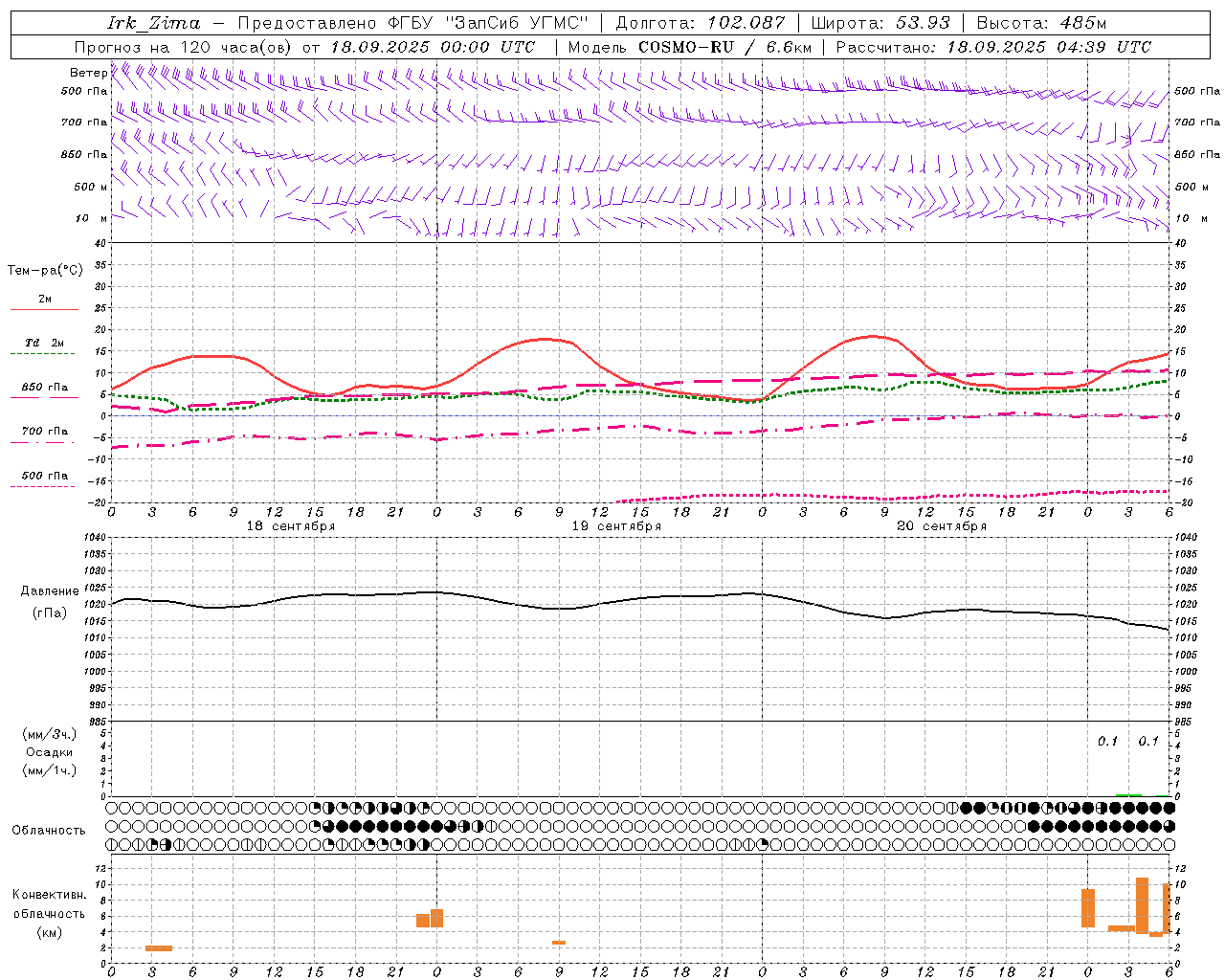Click the Тем-ра(°C) axis title

[45, 271]
